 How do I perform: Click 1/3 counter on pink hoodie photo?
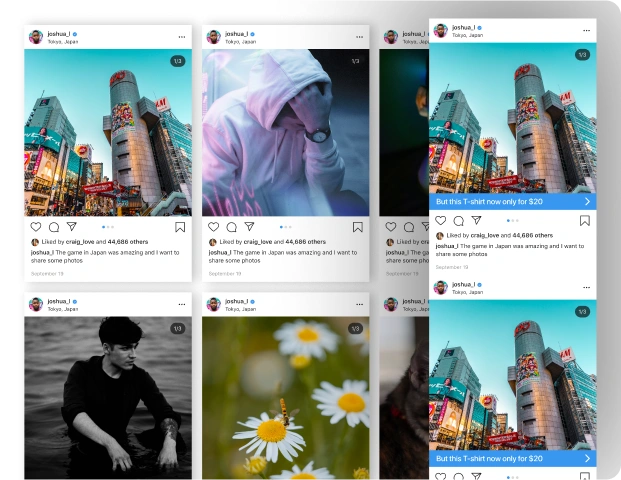click(x=355, y=61)
